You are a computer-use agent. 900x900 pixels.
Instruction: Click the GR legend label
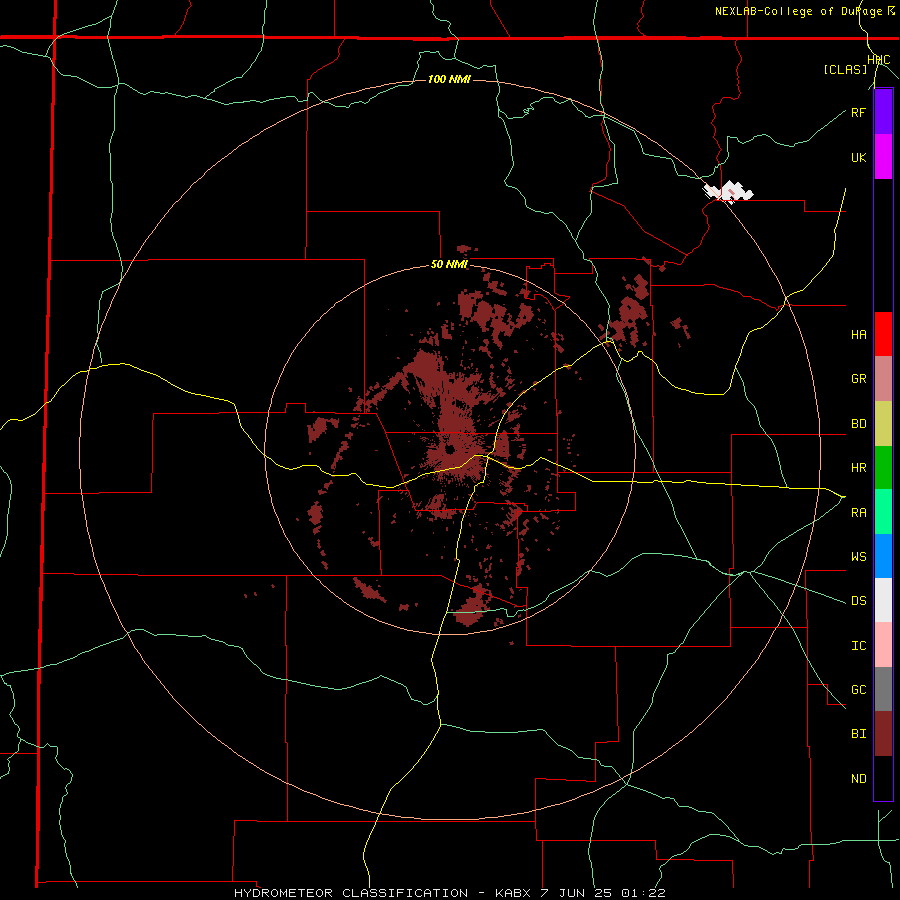[858, 379]
